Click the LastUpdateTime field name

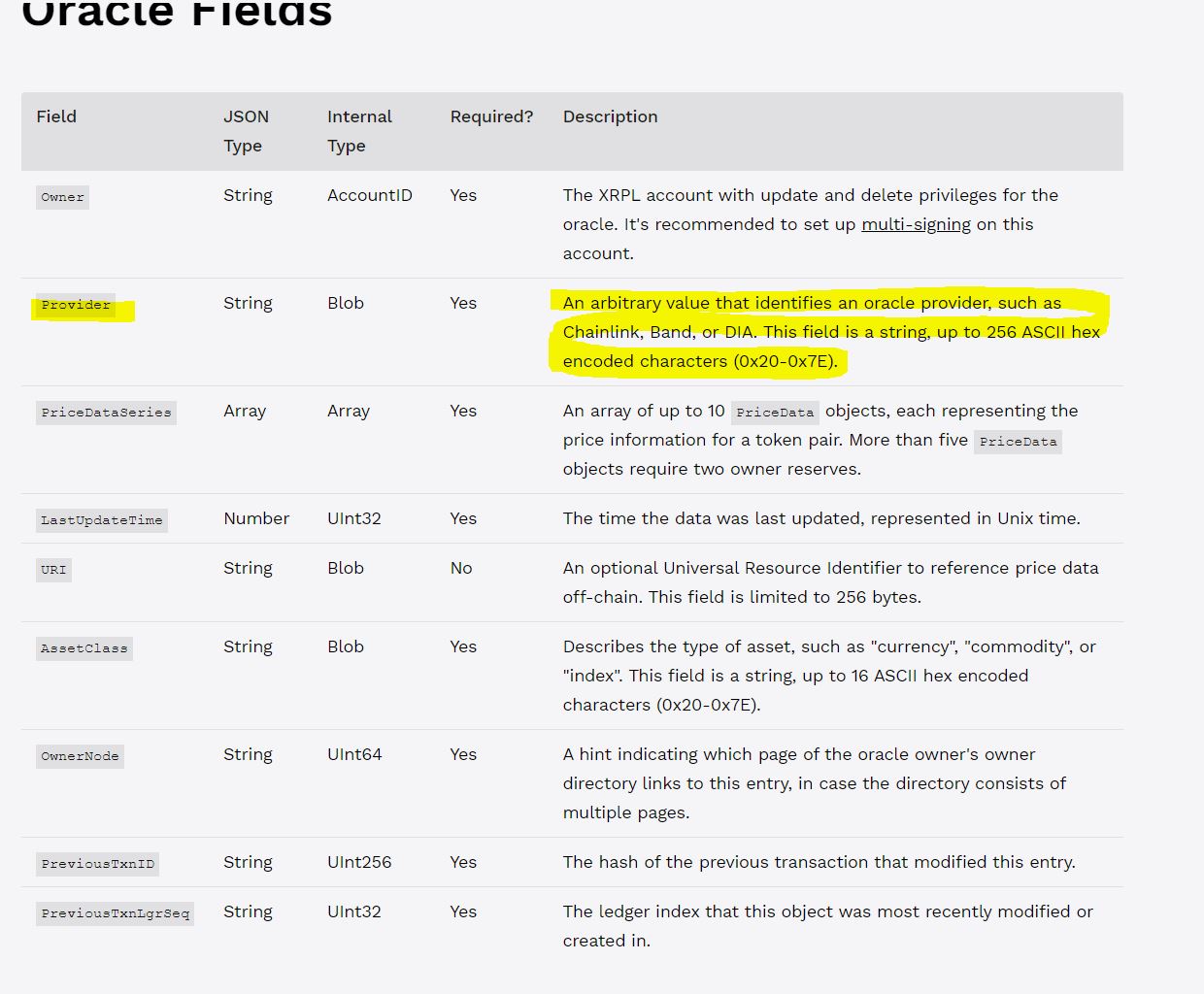click(x=102, y=520)
